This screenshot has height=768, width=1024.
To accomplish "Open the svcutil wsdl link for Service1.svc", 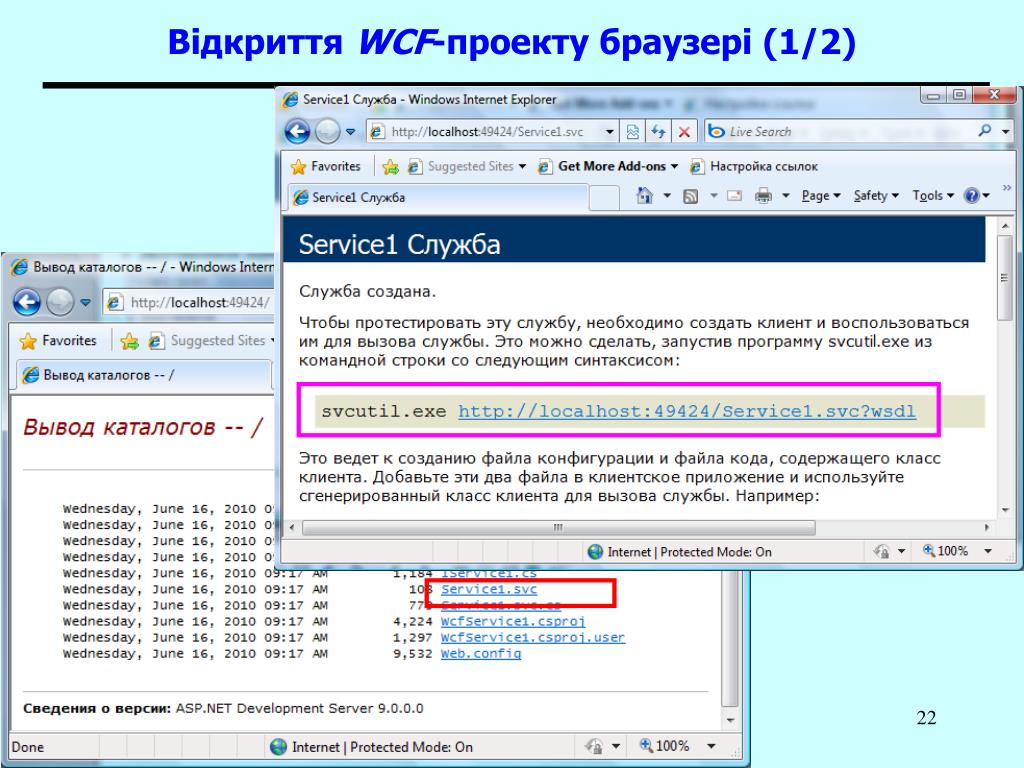I will tap(686, 411).
